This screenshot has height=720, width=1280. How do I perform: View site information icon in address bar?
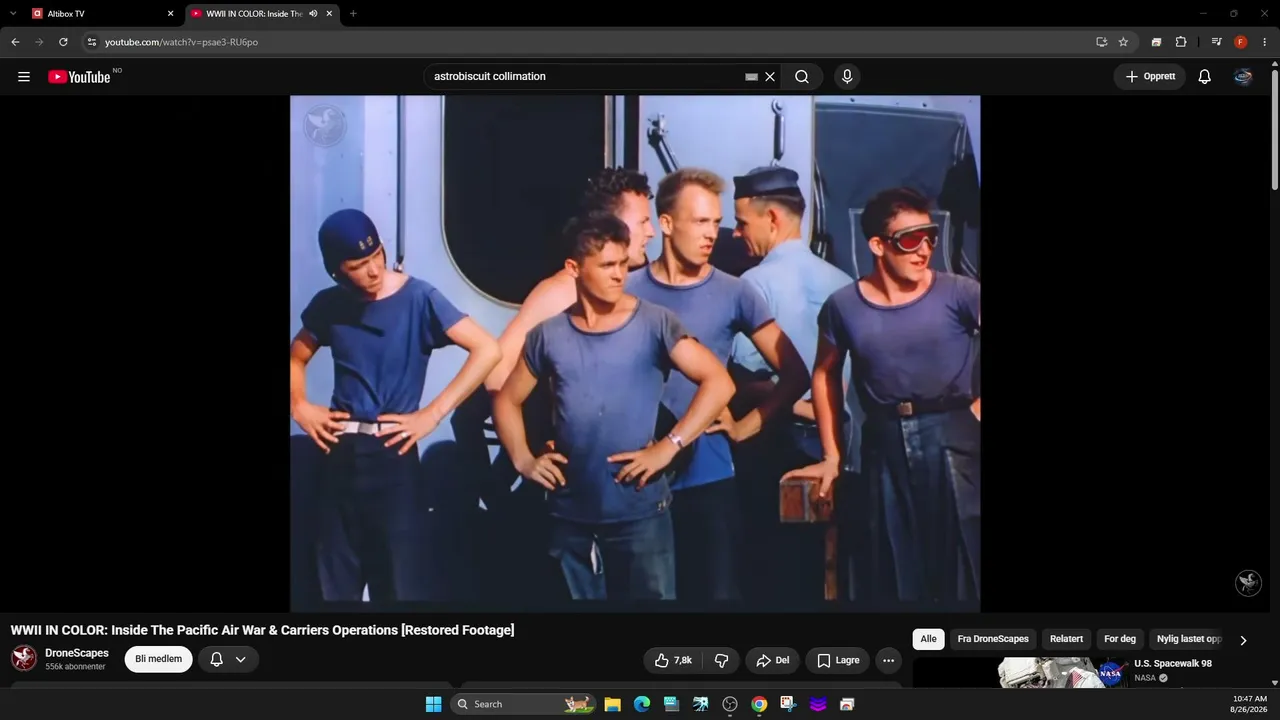click(x=91, y=42)
